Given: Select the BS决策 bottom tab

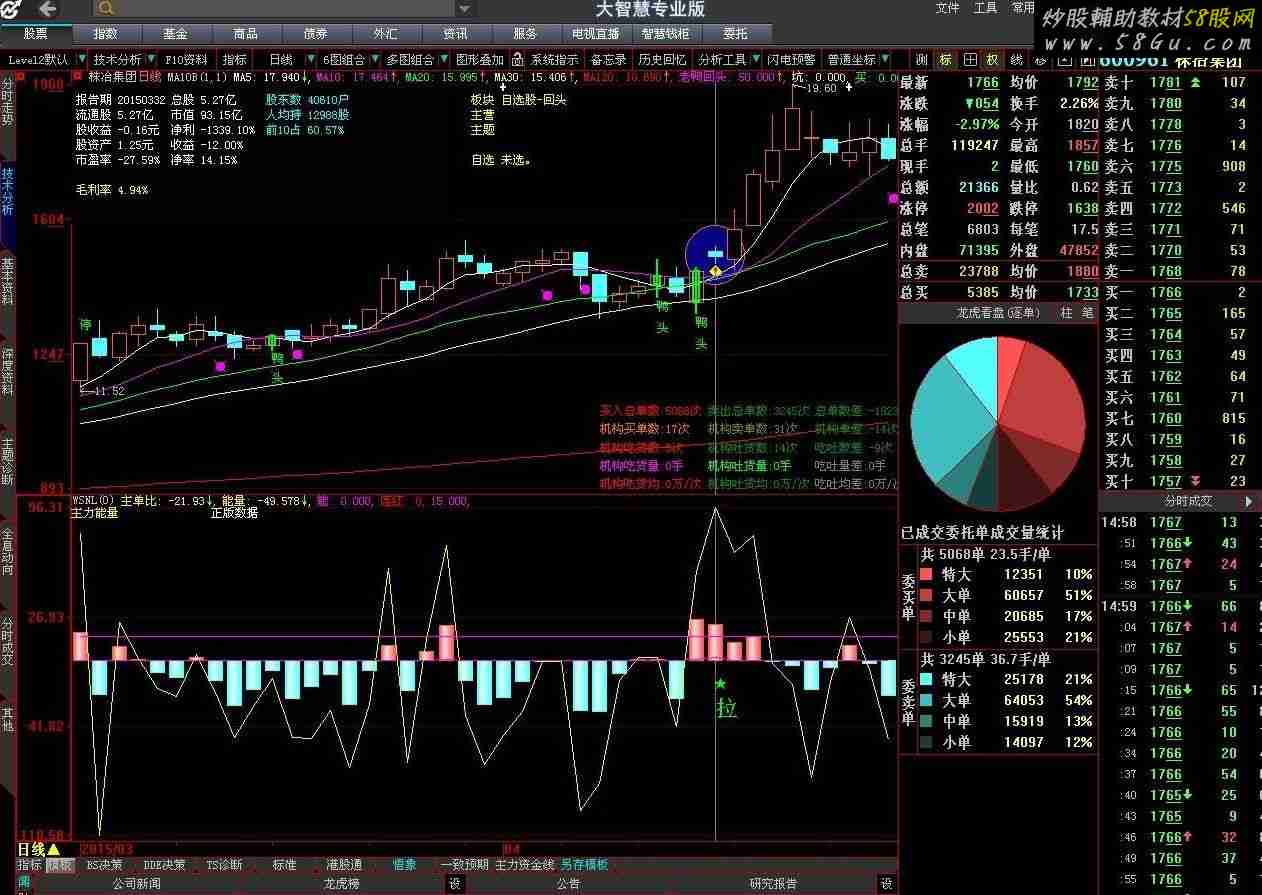Looking at the screenshot, I should pos(105,865).
